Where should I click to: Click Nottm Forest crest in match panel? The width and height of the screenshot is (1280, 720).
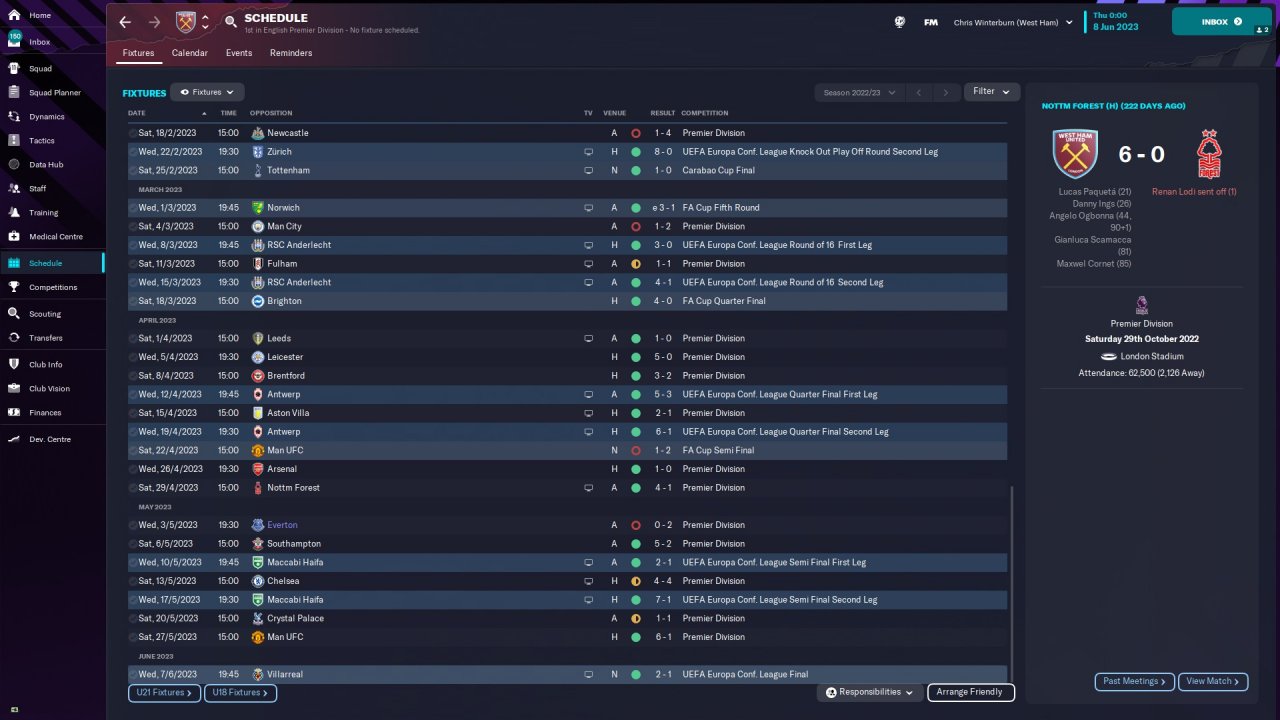1210,154
